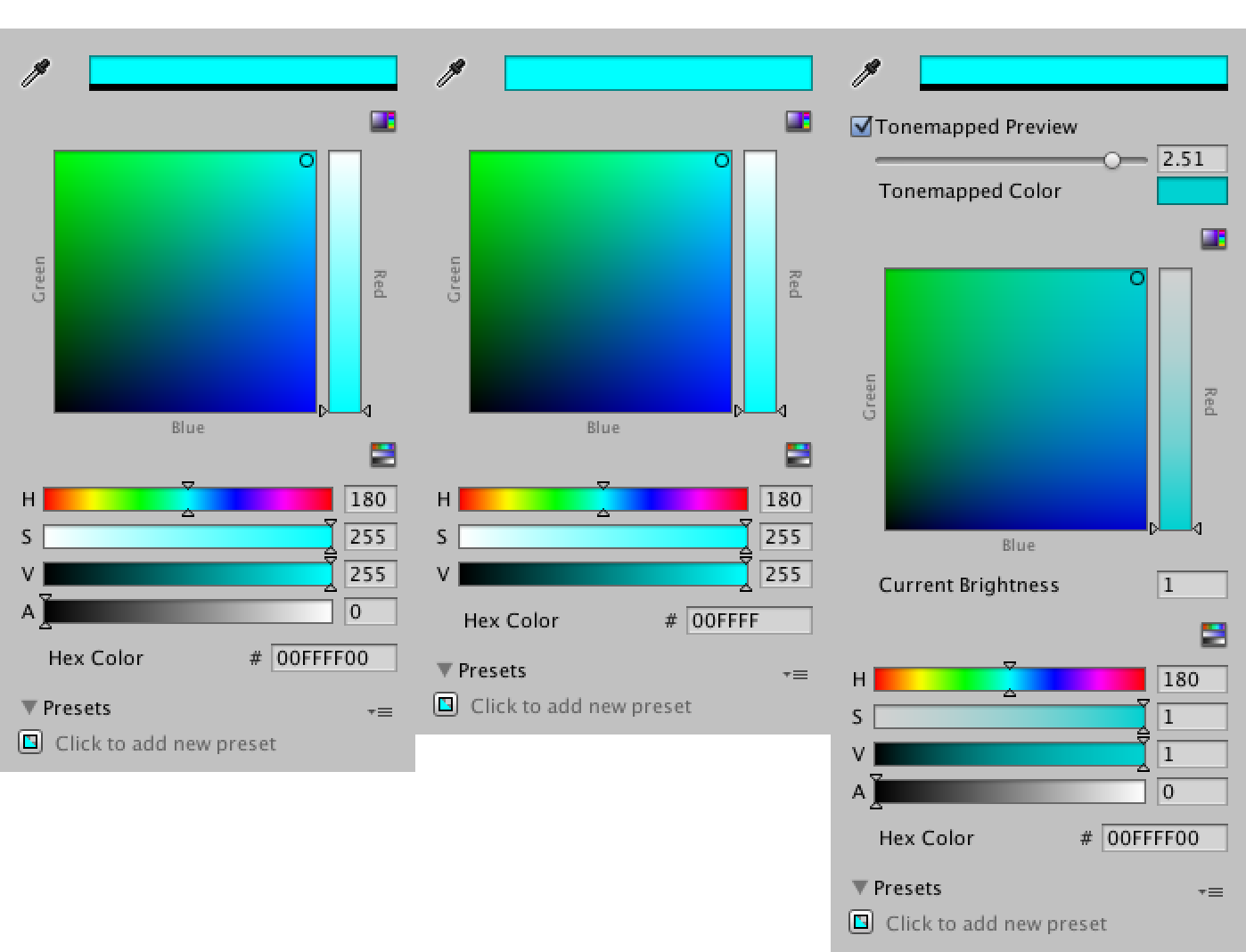Click the value slider in middle panel
The height and width of the screenshot is (952, 1246).
click(603, 574)
